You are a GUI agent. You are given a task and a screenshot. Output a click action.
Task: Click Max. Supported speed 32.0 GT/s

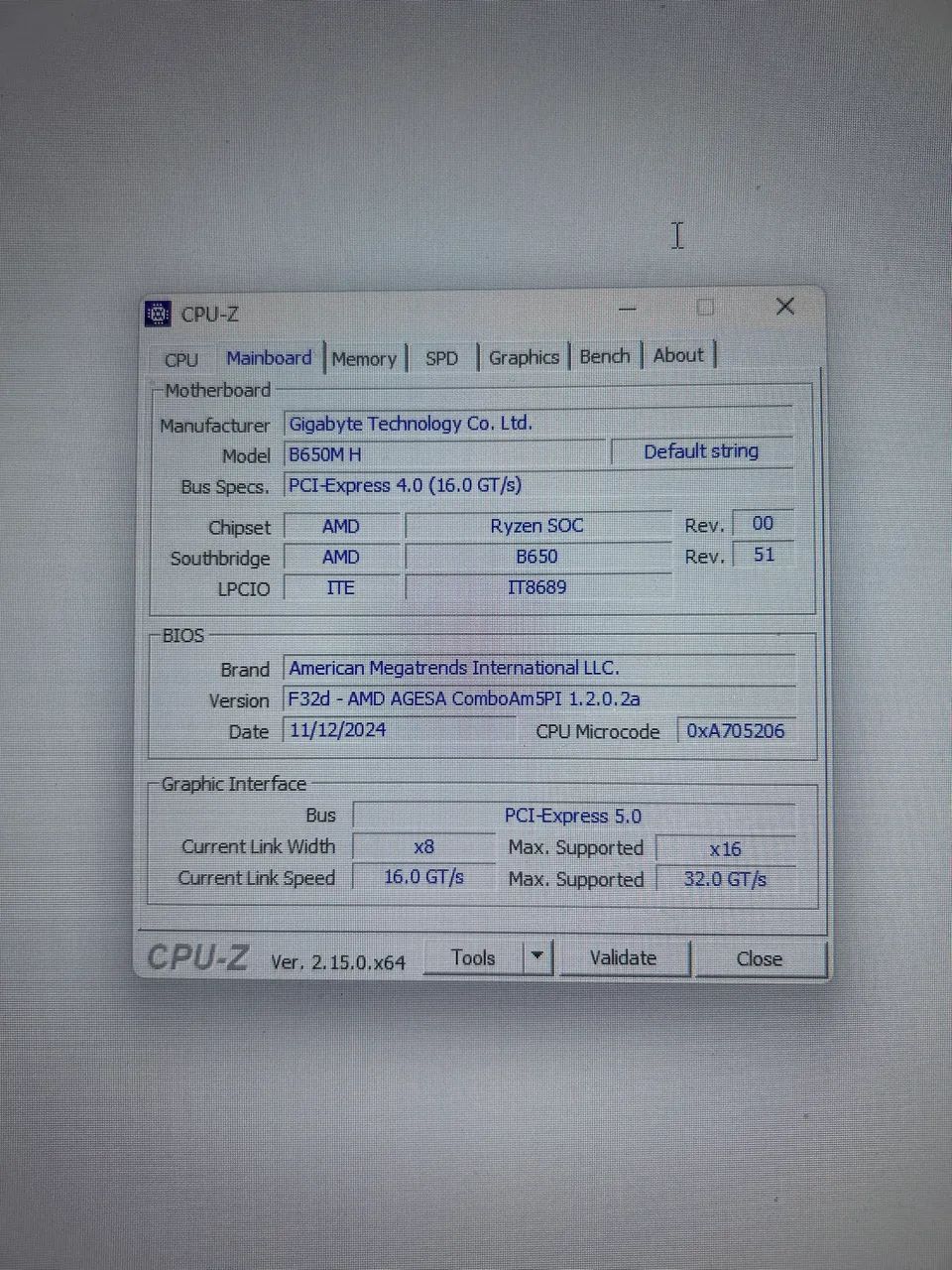pyautogui.click(x=725, y=879)
